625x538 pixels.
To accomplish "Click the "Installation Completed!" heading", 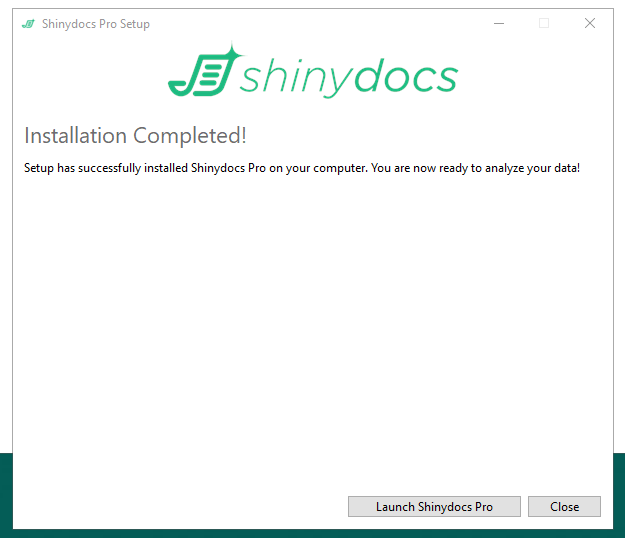I will [135, 136].
